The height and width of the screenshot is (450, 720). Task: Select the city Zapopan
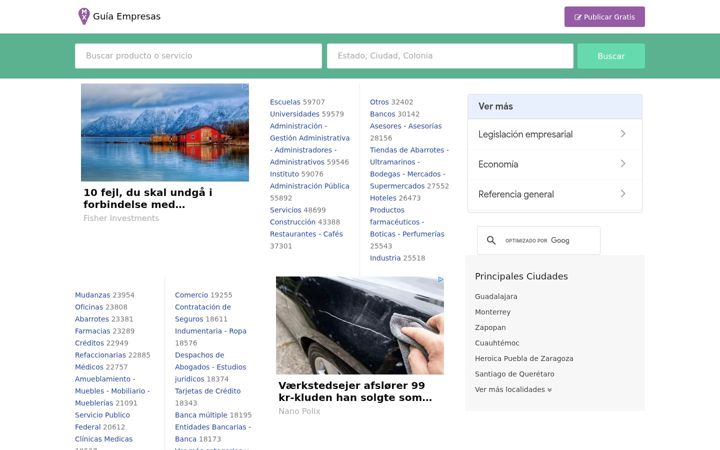pyautogui.click(x=490, y=327)
